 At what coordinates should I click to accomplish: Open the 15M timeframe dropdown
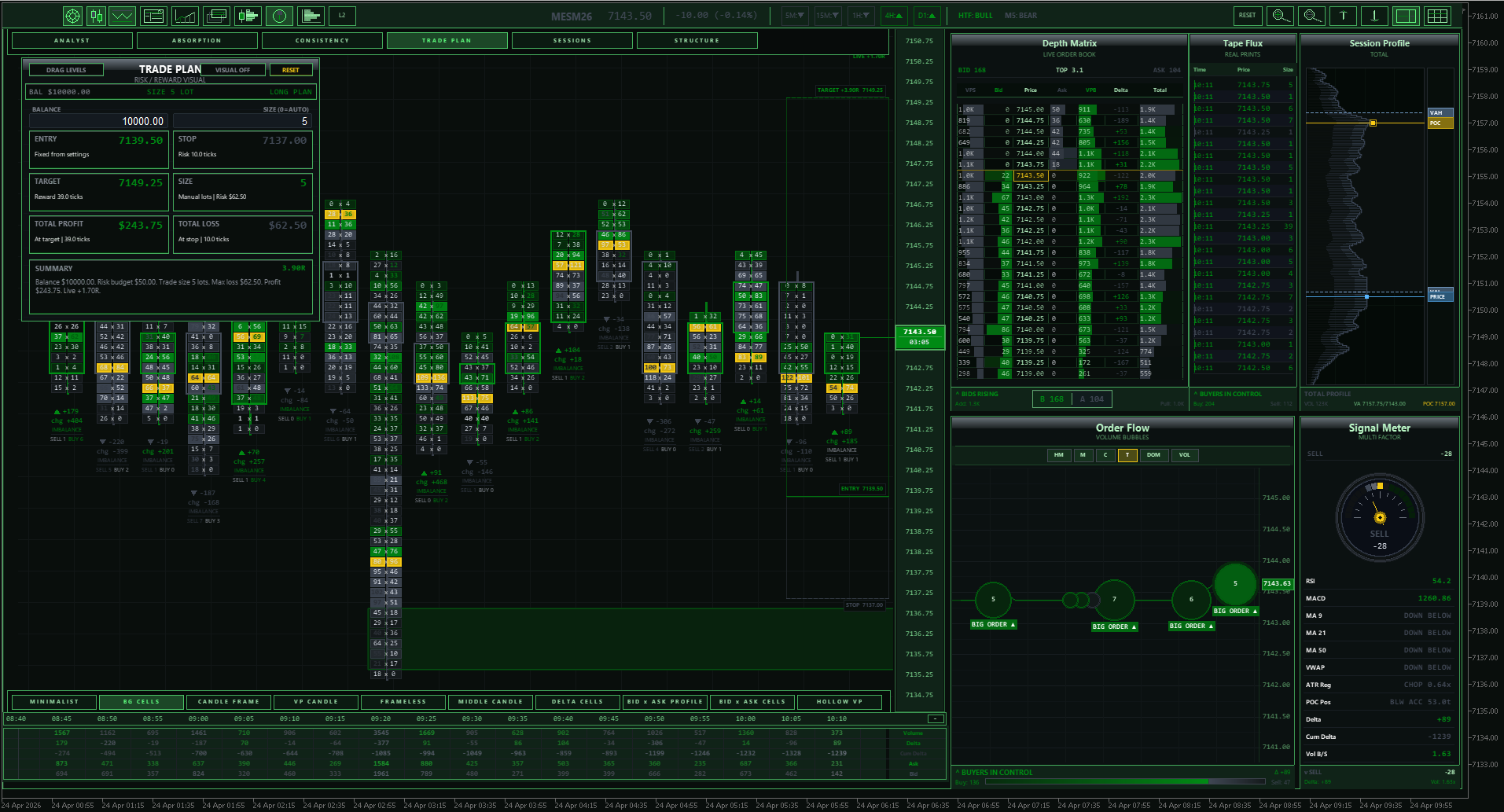click(x=828, y=16)
